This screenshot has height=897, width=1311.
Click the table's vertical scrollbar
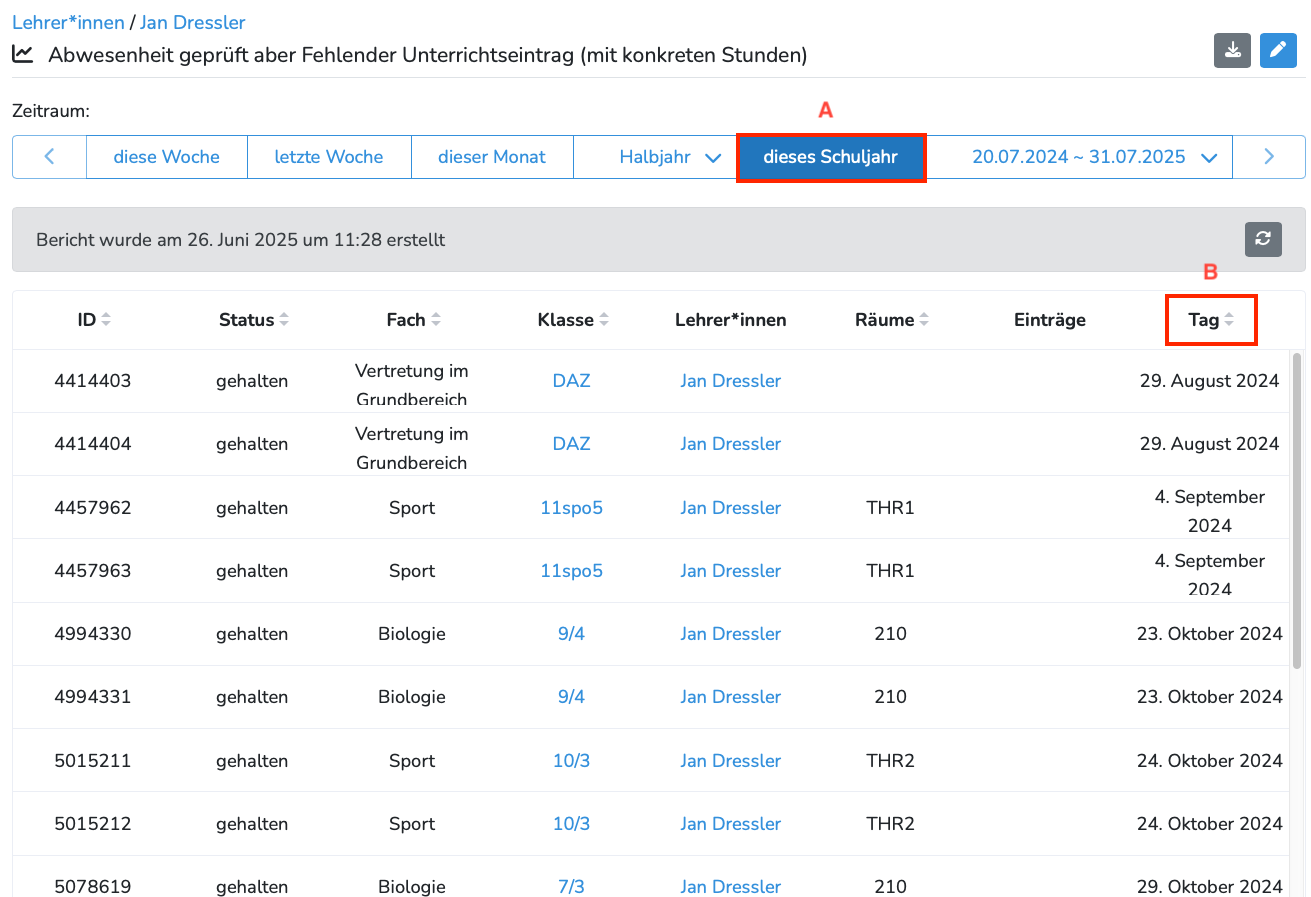click(x=1297, y=510)
